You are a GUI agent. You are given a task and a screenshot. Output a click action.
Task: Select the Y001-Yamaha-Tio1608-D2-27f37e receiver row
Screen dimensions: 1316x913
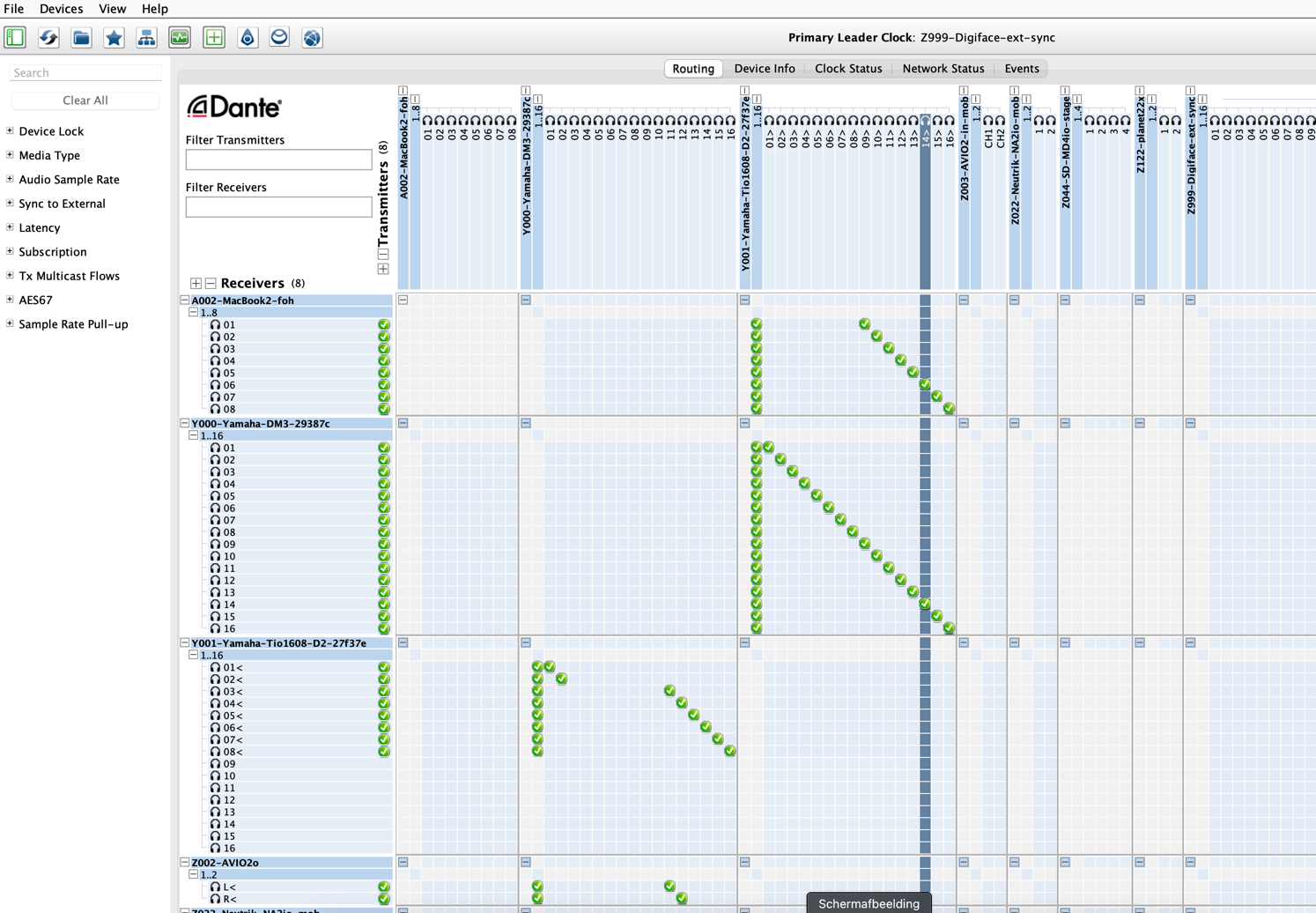(x=285, y=643)
